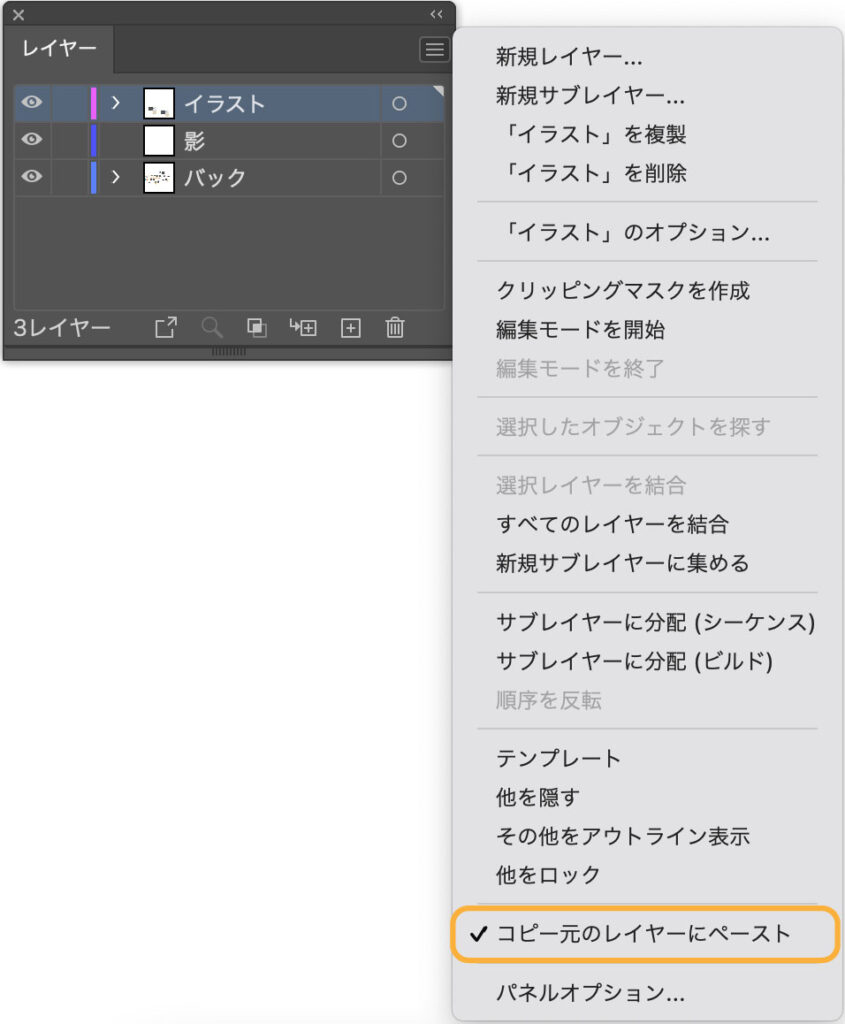This screenshot has width=845, height=1024.
Task: Click the バック layer thumbnail
Action: 159,178
